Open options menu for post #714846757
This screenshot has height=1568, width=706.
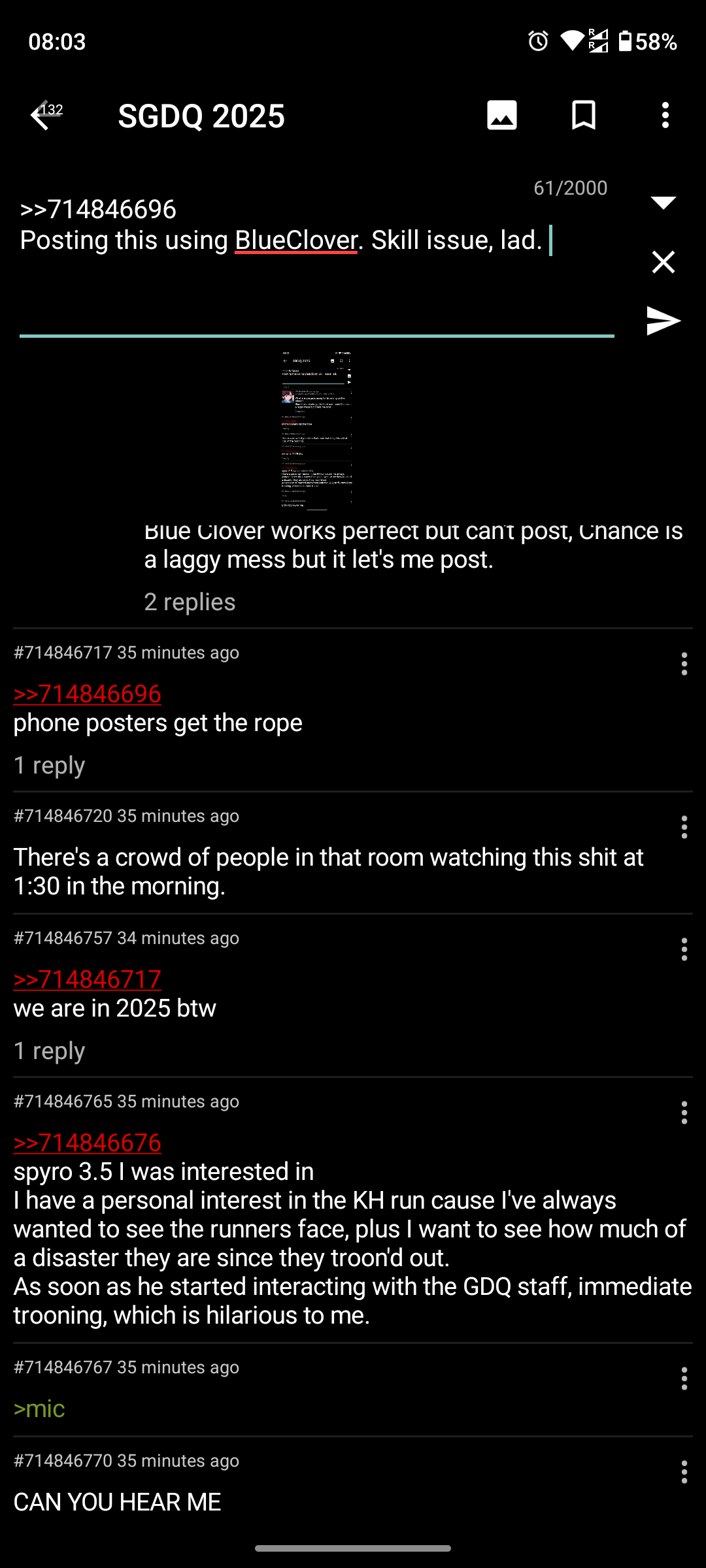(x=684, y=949)
